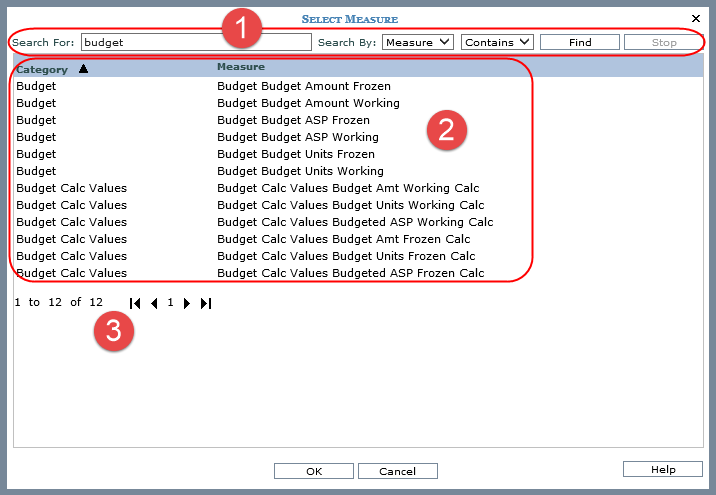Screen dimensions: 716x495
Task: Cancel the measure selection
Action: 397,471
